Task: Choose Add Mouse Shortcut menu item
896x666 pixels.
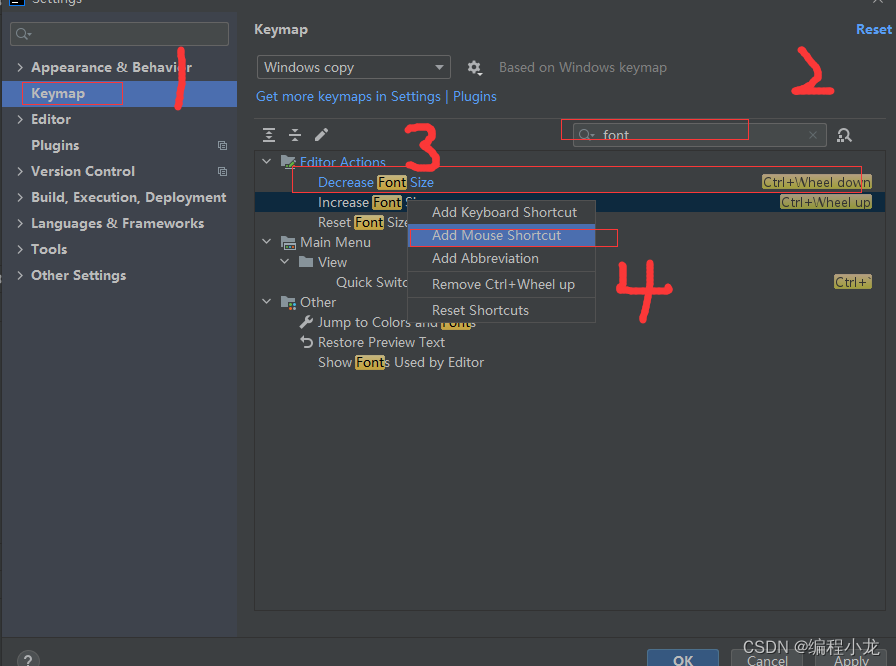Action: [x=502, y=235]
